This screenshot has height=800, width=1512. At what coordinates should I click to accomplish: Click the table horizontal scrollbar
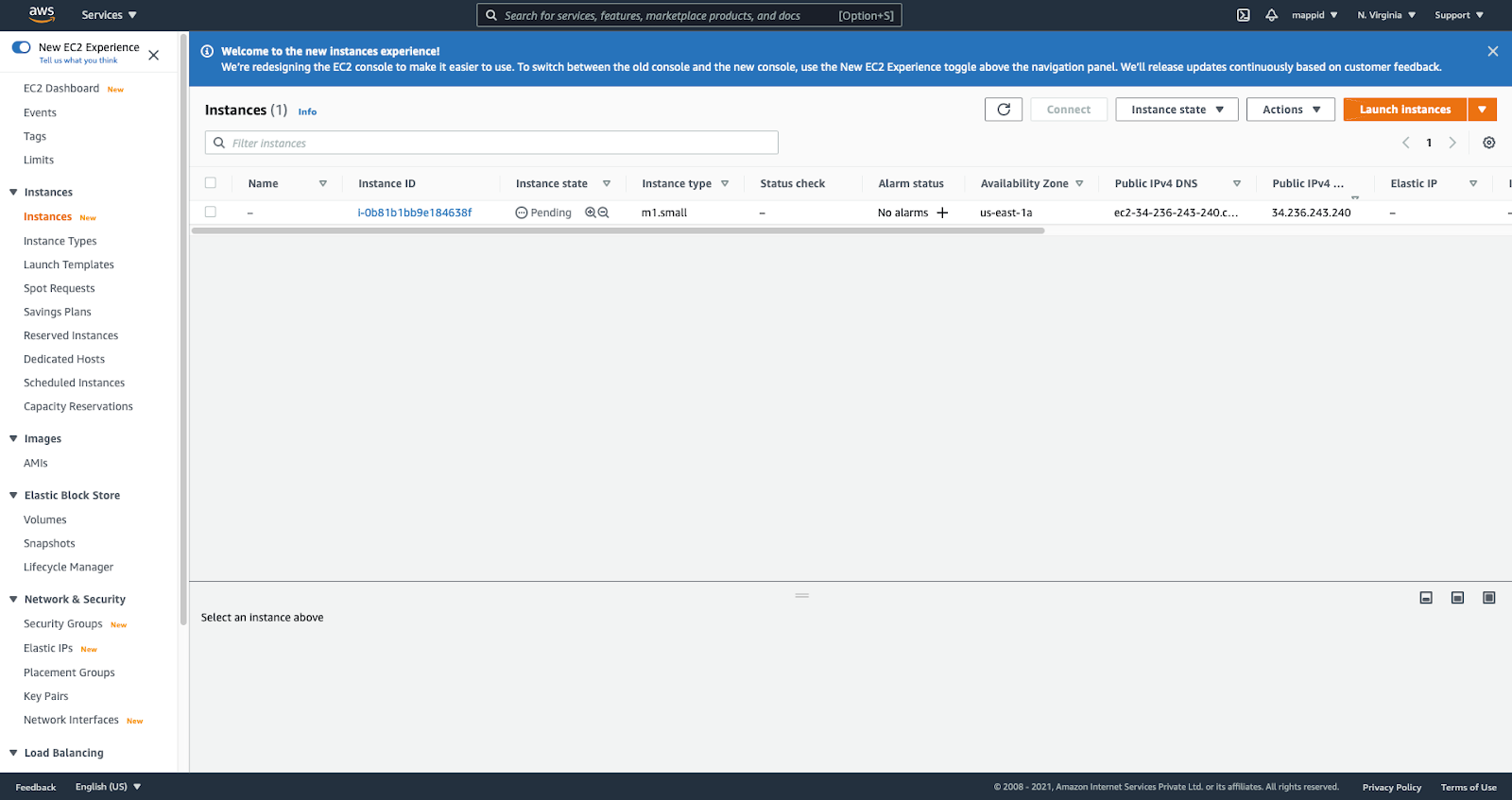[618, 230]
